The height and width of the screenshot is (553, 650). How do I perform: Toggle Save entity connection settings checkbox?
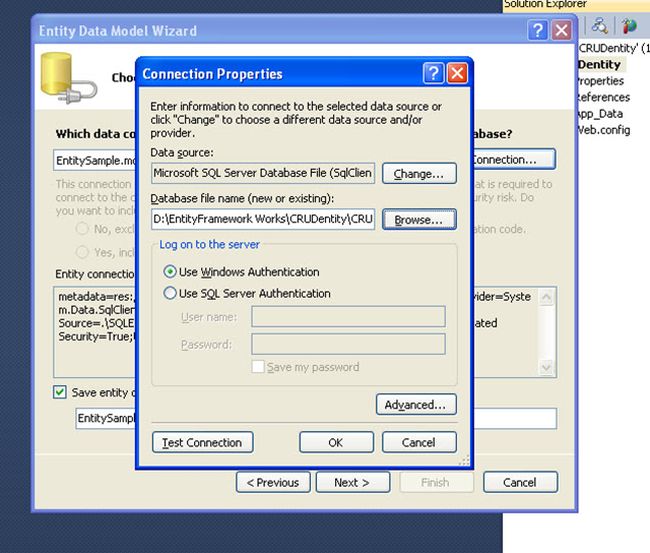[x=60, y=392]
